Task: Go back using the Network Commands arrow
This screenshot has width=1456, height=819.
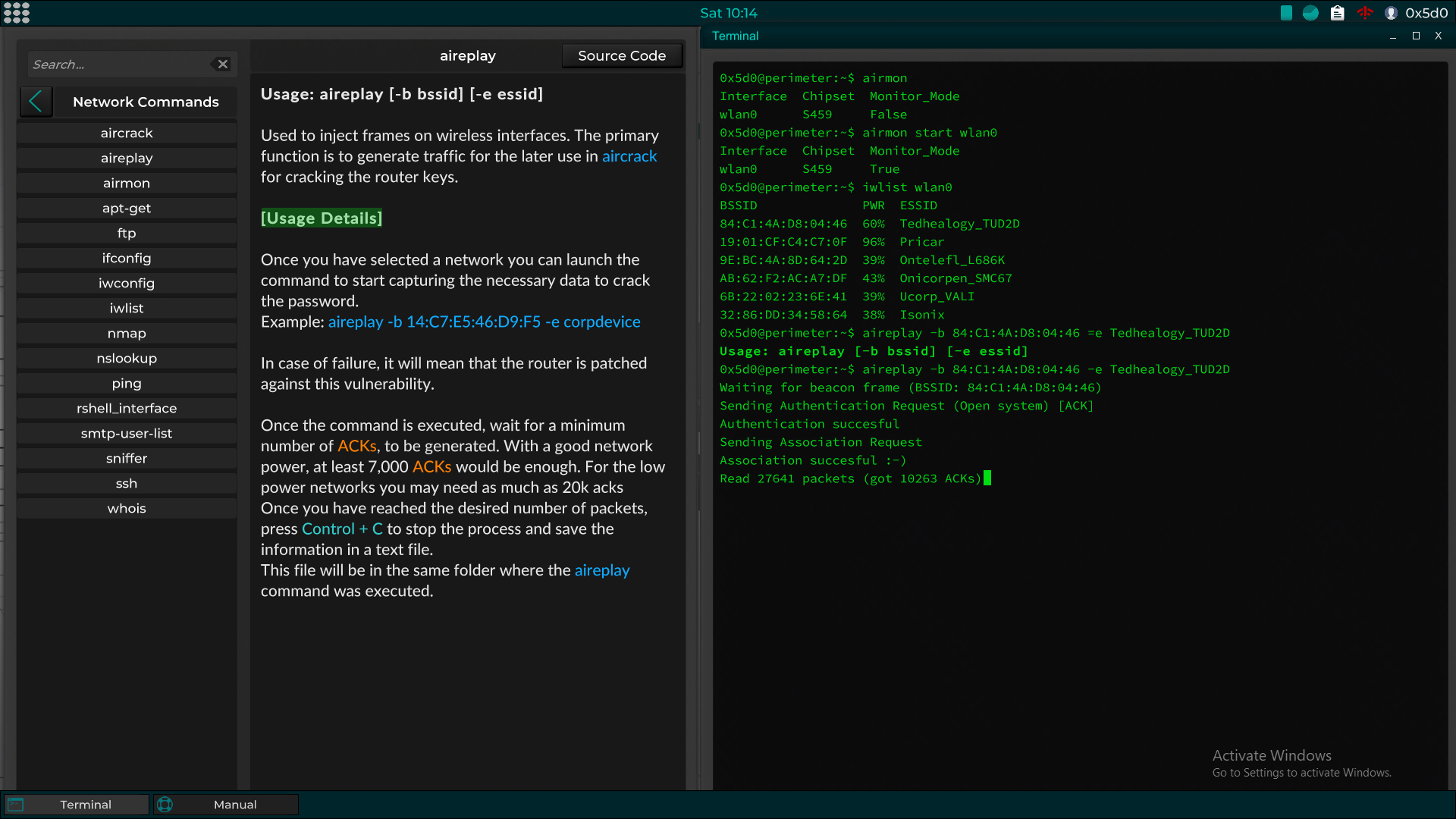Action: pos(36,102)
